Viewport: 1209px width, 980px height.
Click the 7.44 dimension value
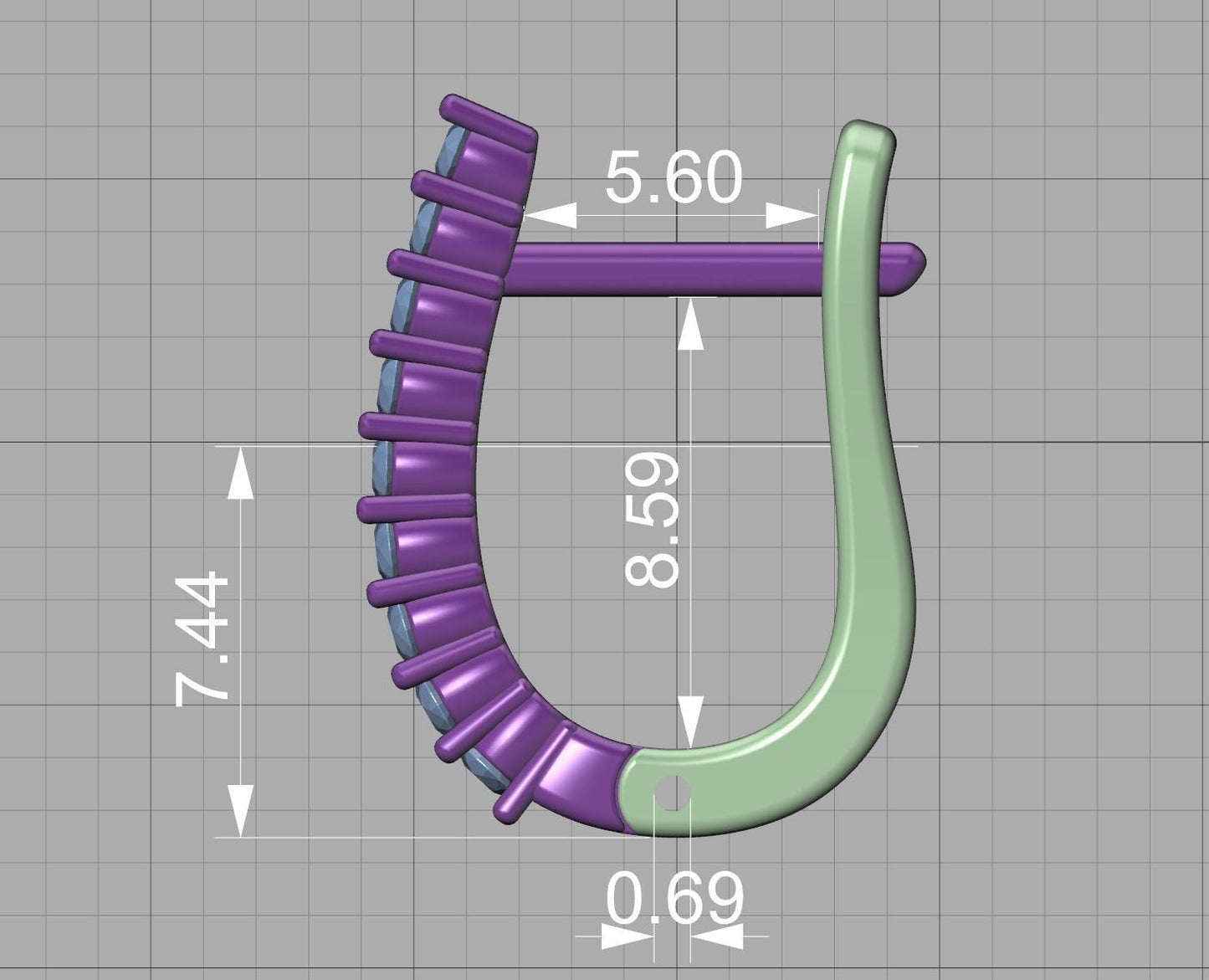tap(202, 639)
